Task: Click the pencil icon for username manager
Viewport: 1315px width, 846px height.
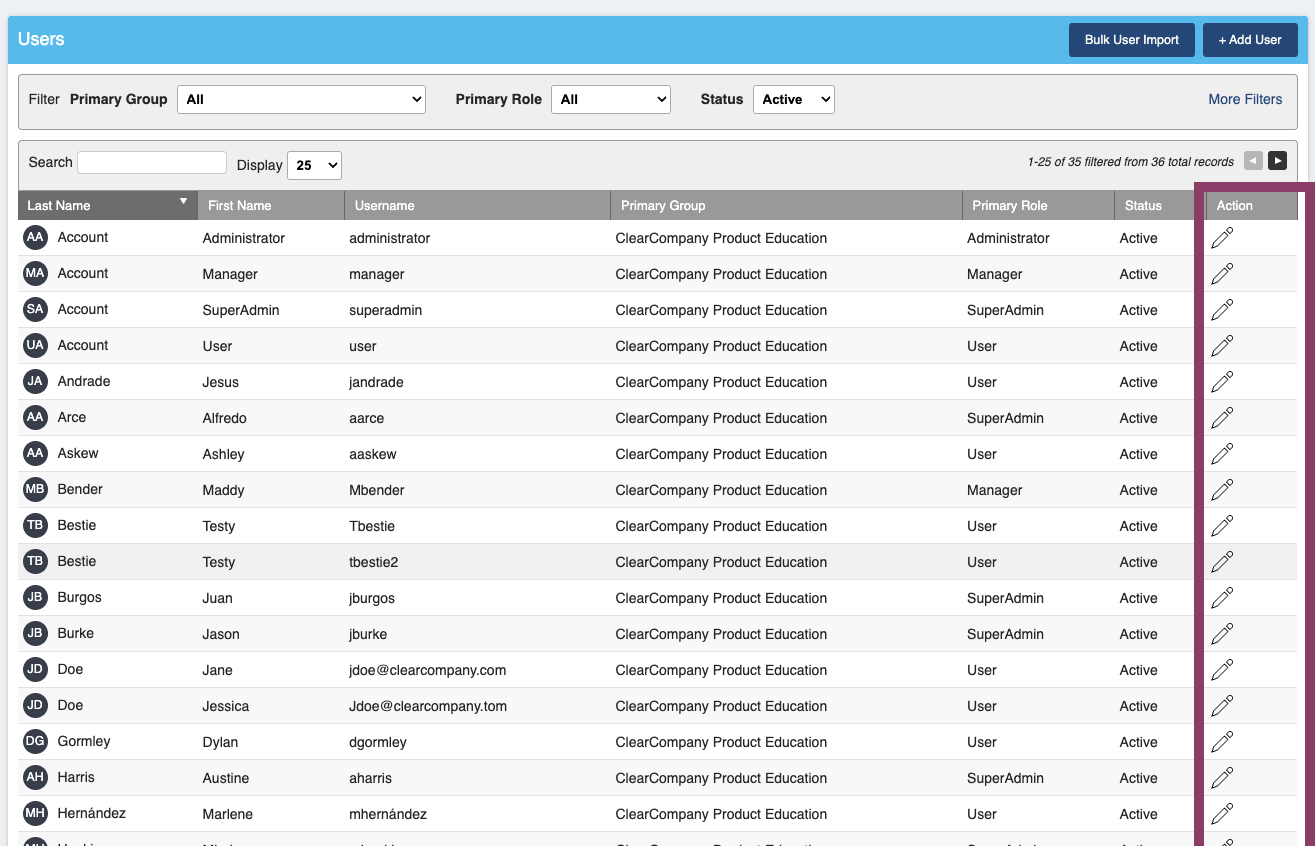Action: pyautogui.click(x=1222, y=274)
